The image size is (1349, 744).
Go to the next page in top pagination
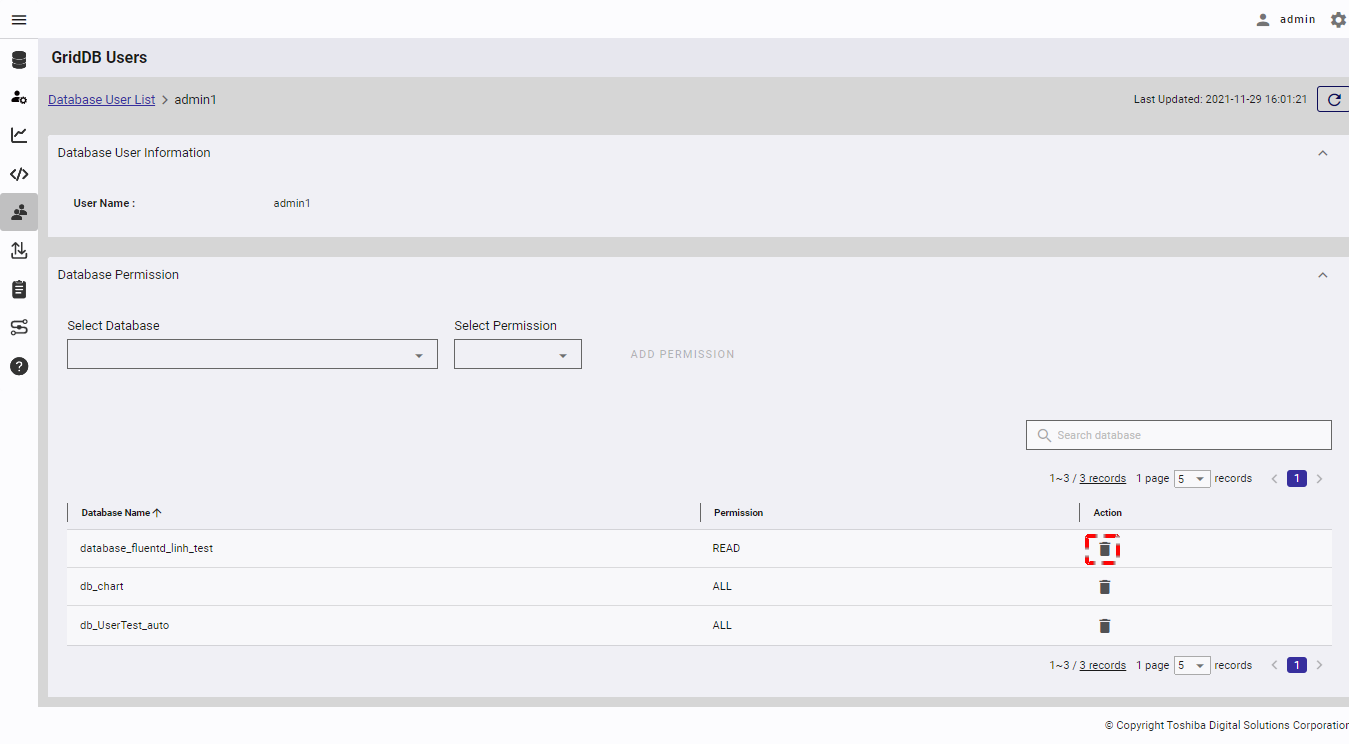tap(1319, 479)
